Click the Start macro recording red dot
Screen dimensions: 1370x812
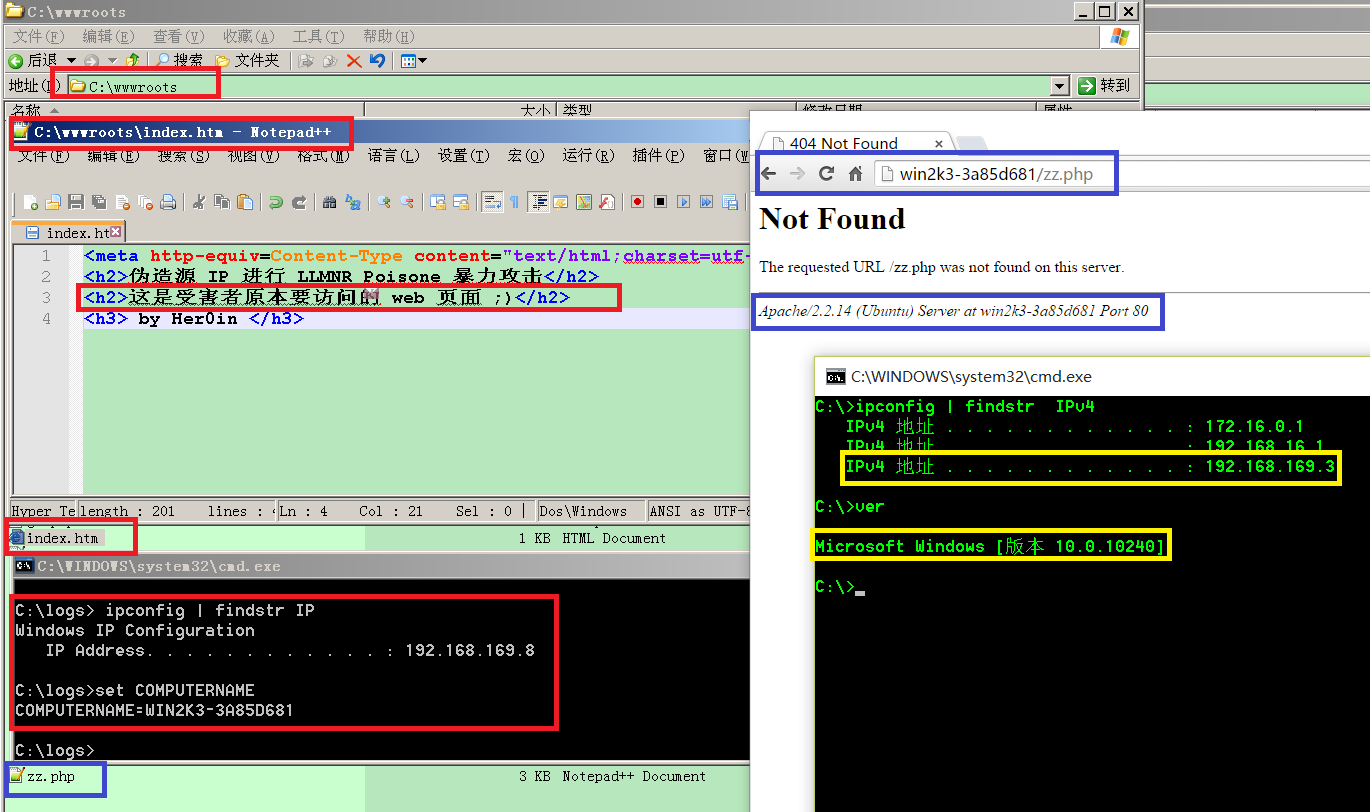(x=637, y=202)
